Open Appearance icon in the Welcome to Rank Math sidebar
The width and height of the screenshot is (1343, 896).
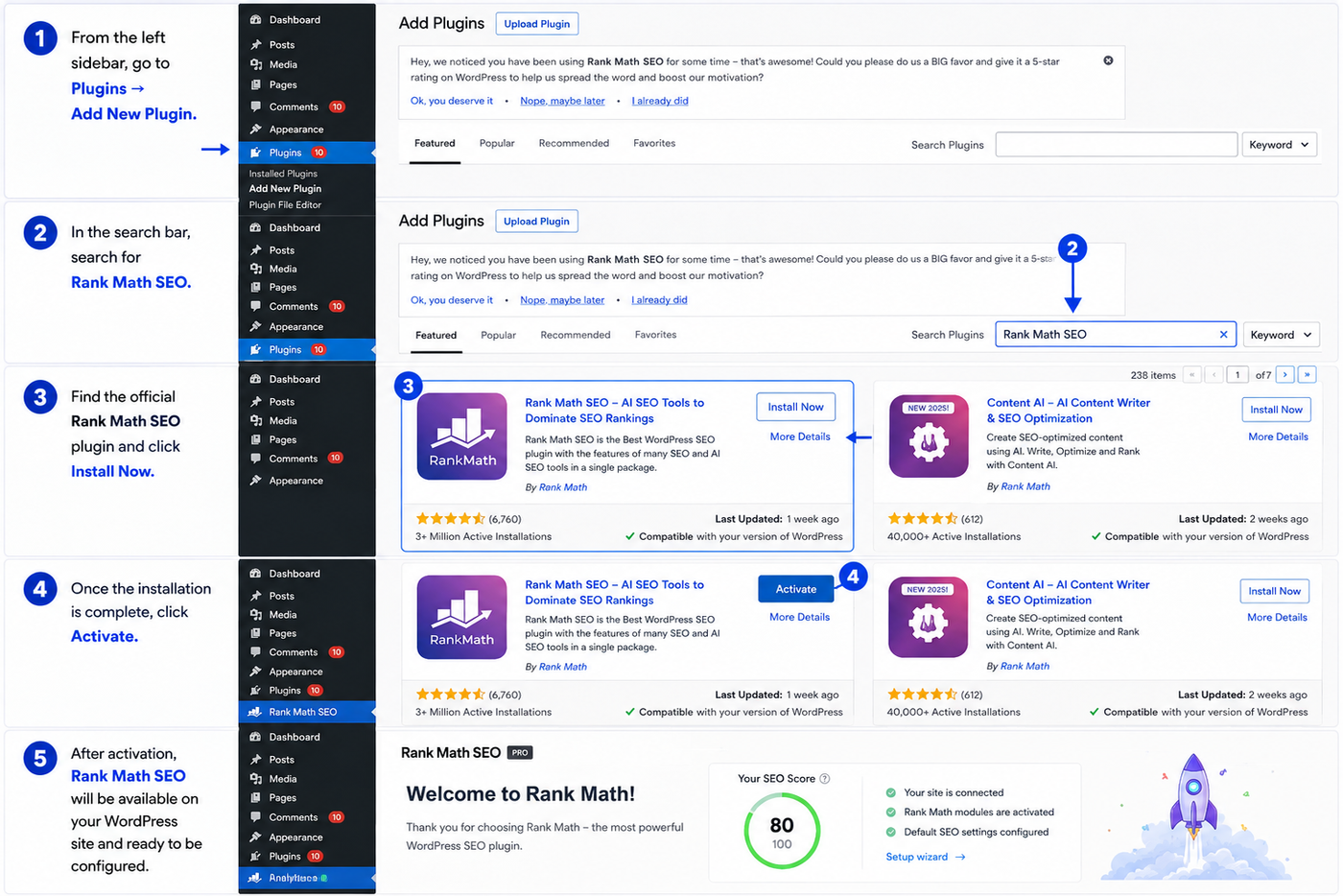click(255, 837)
